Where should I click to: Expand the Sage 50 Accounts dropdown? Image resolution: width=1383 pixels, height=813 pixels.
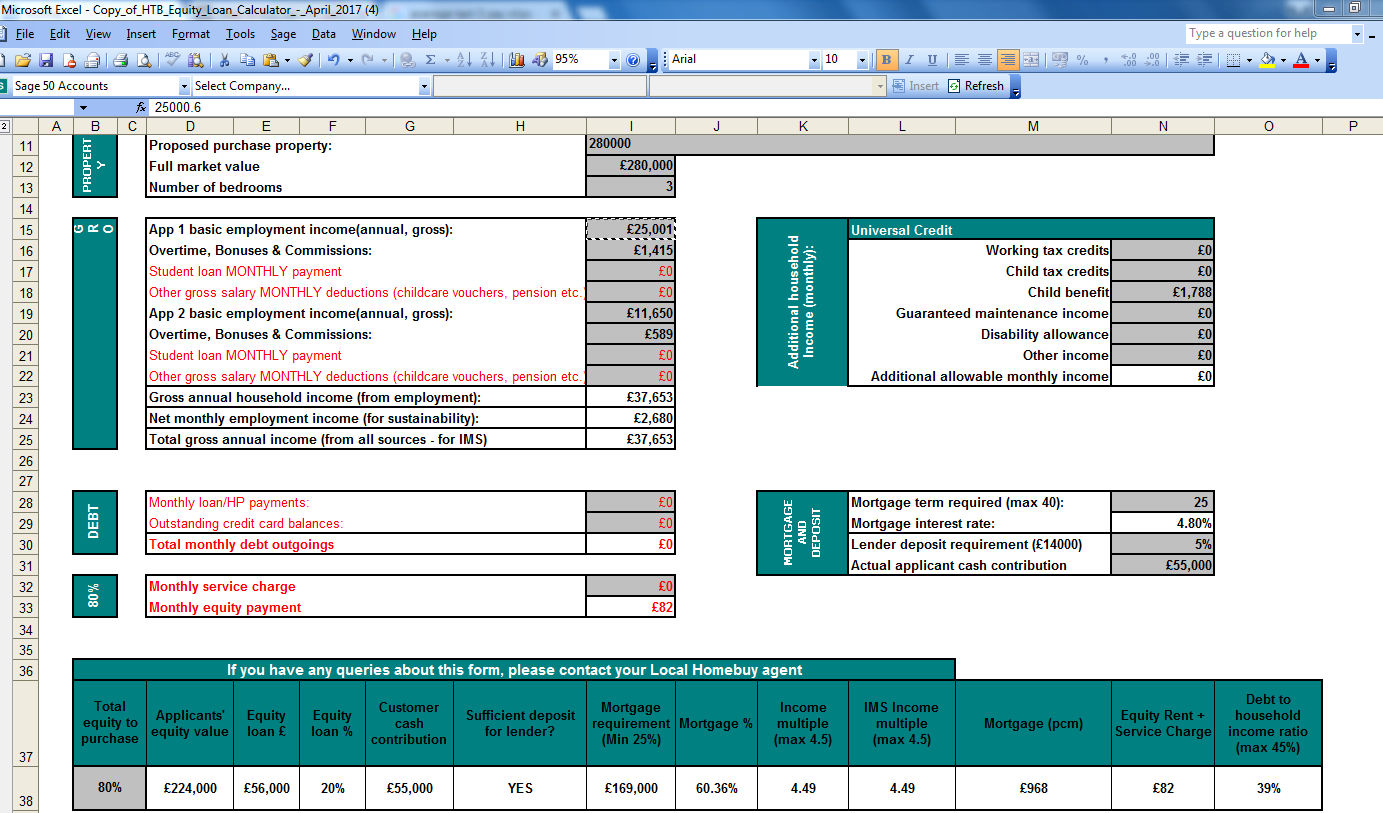coord(184,86)
